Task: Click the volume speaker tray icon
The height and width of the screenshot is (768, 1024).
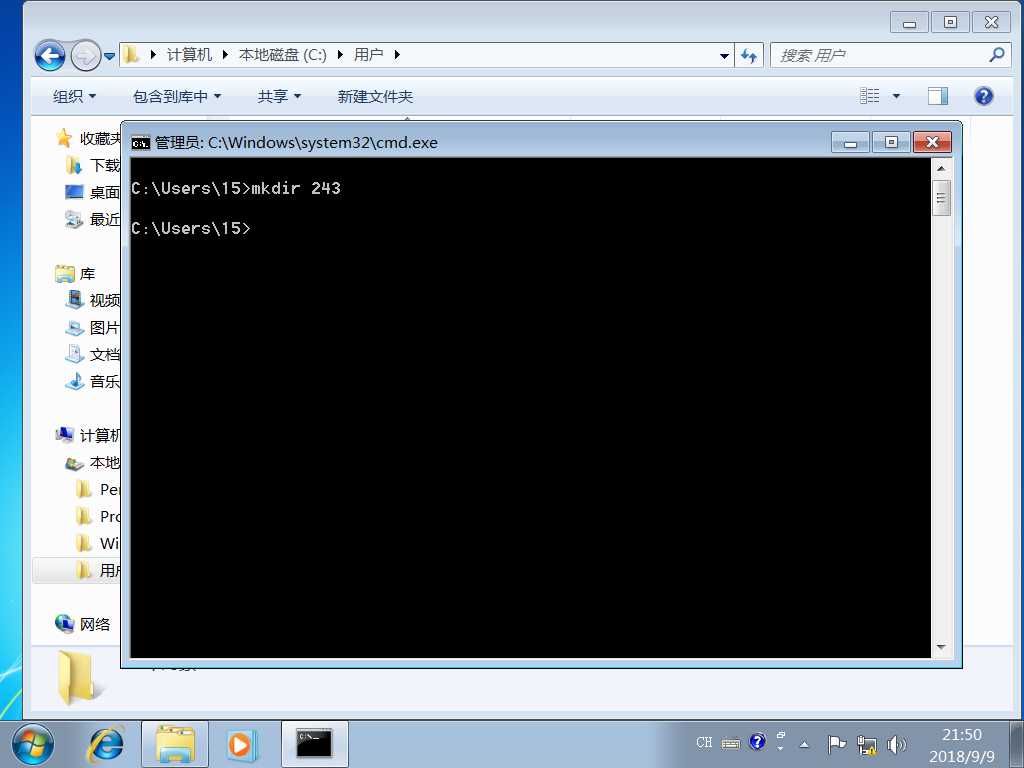Action: pos(897,744)
